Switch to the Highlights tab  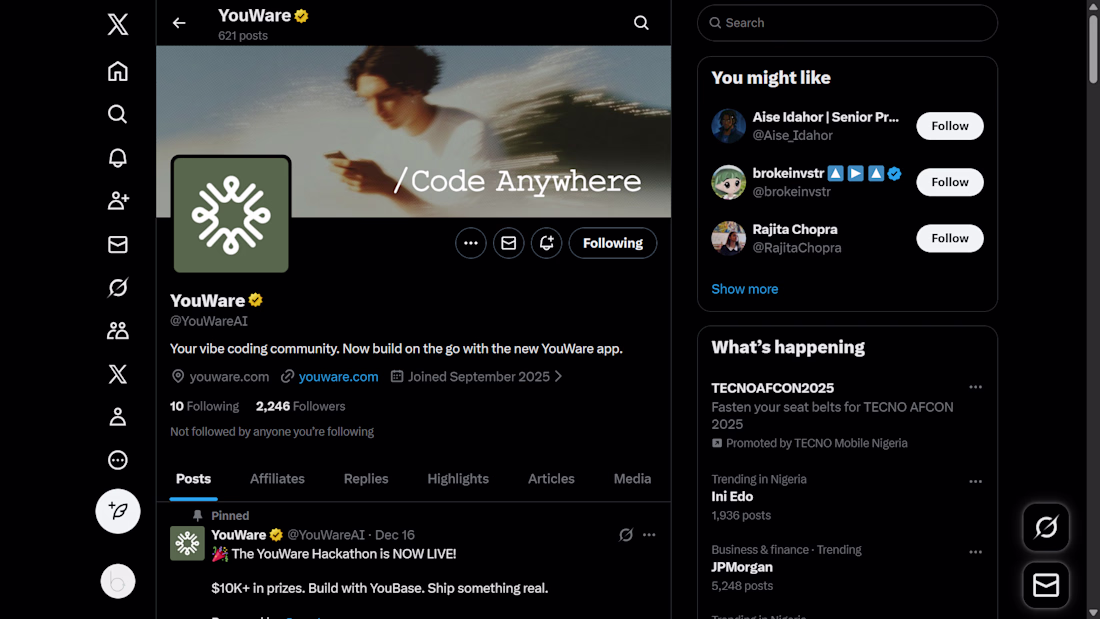click(458, 479)
